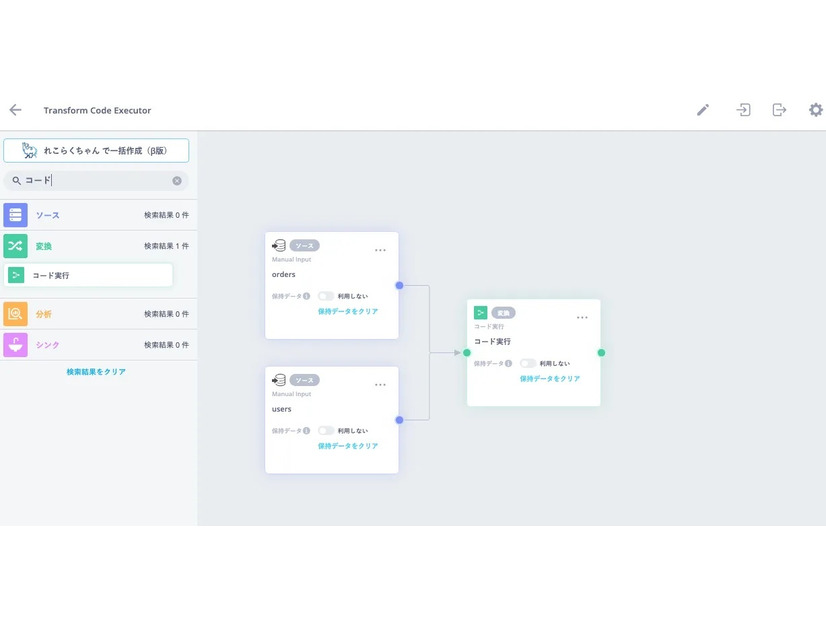The width and height of the screenshot is (826, 620).
Task: Open three-dot menu on users node
Action: pos(380,385)
